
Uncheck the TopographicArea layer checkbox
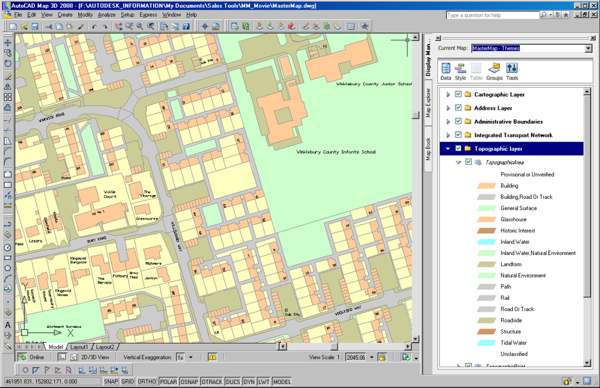point(468,162)
